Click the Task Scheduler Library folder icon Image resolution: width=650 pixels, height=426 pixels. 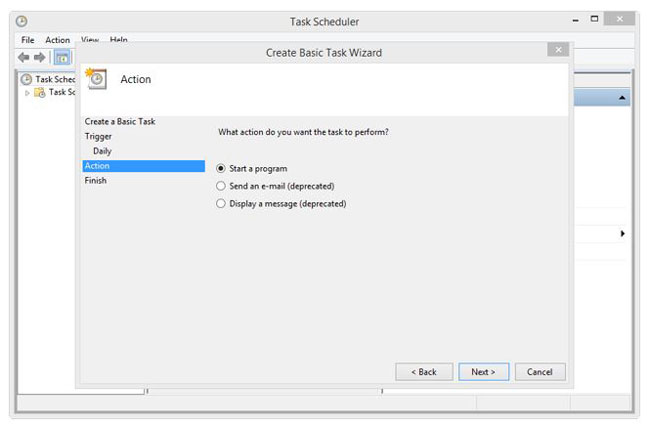pyautogui.click(x=40, y=92)
